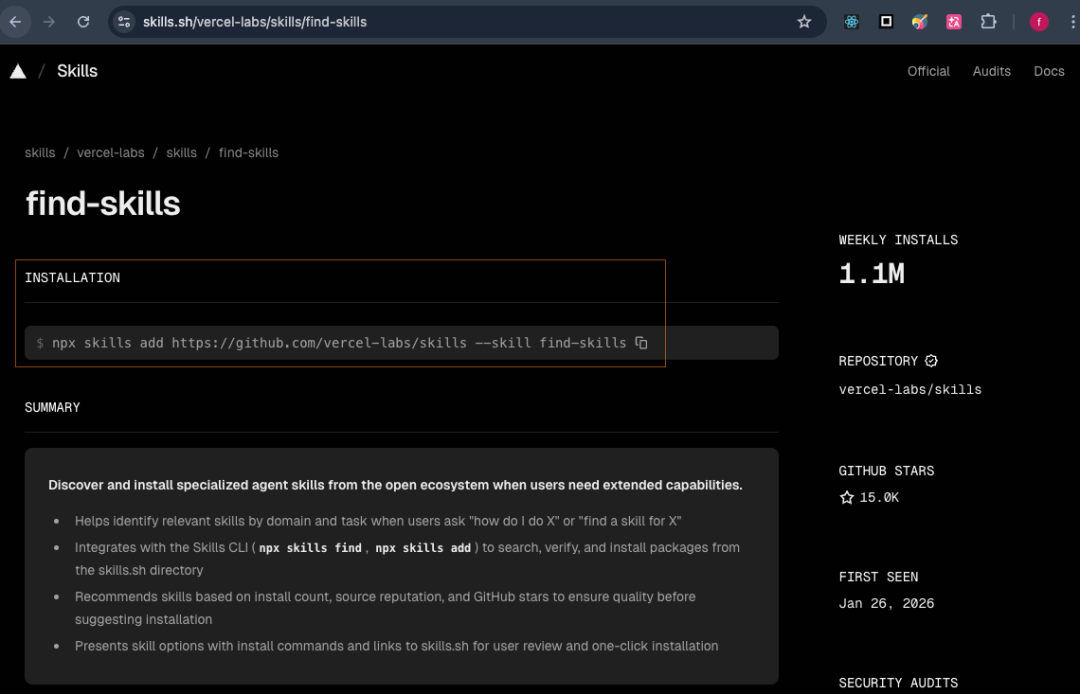Image resolution: width=1080 pixels, height=694 pixels.
Task: View site information in the address bar
Action: tap(124, 22)
